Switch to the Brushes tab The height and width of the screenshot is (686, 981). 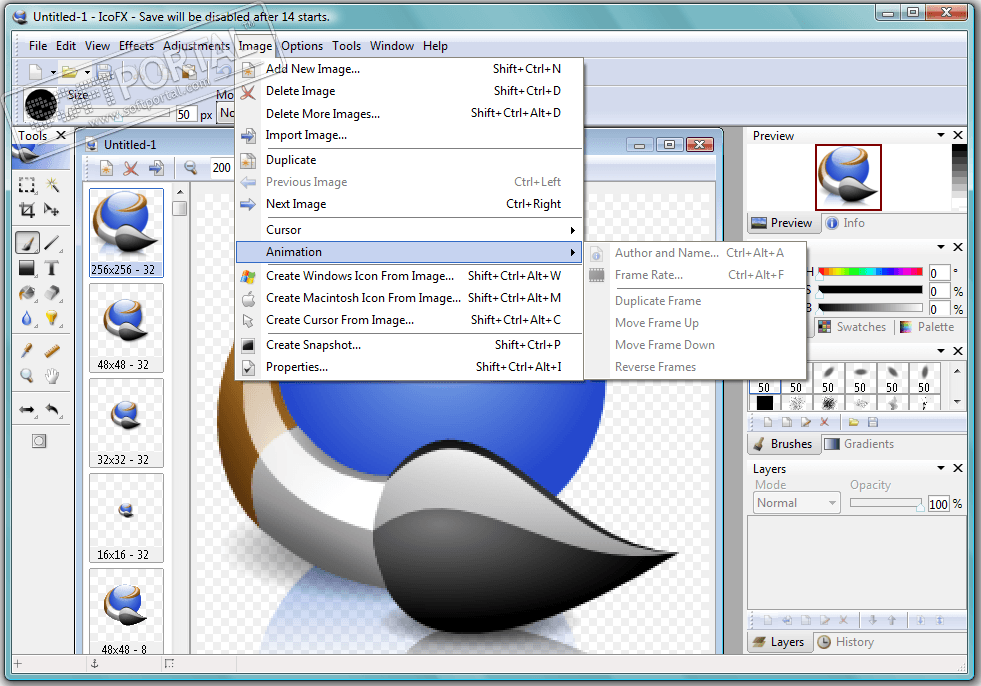pyautogui.click(x=783, y=444)
